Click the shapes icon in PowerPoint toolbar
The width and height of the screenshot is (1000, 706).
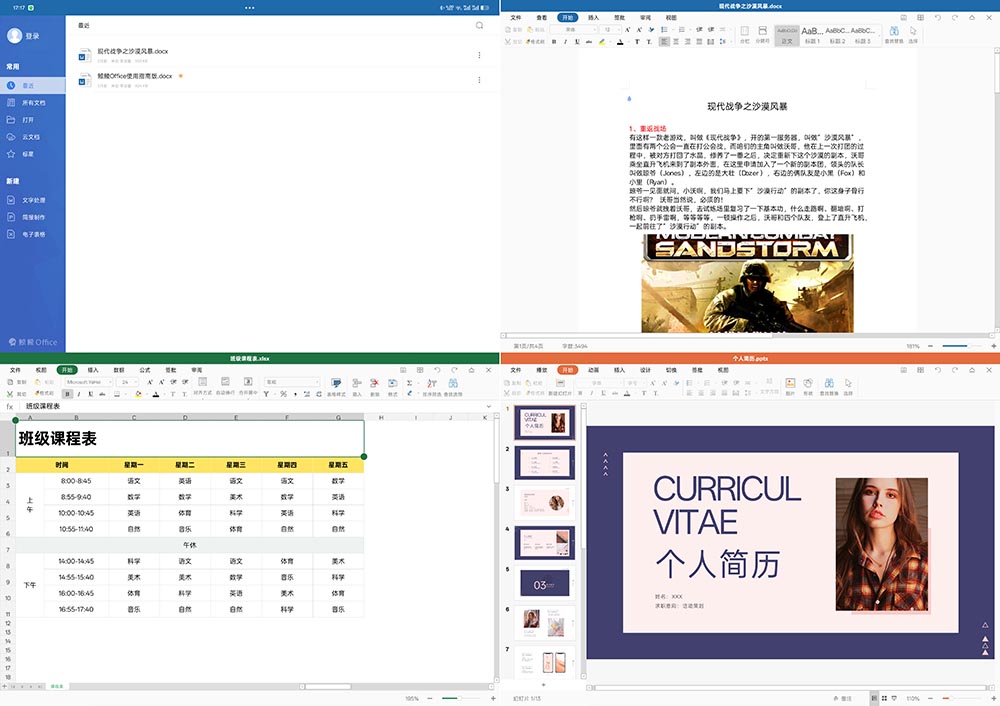click(808, 383)
